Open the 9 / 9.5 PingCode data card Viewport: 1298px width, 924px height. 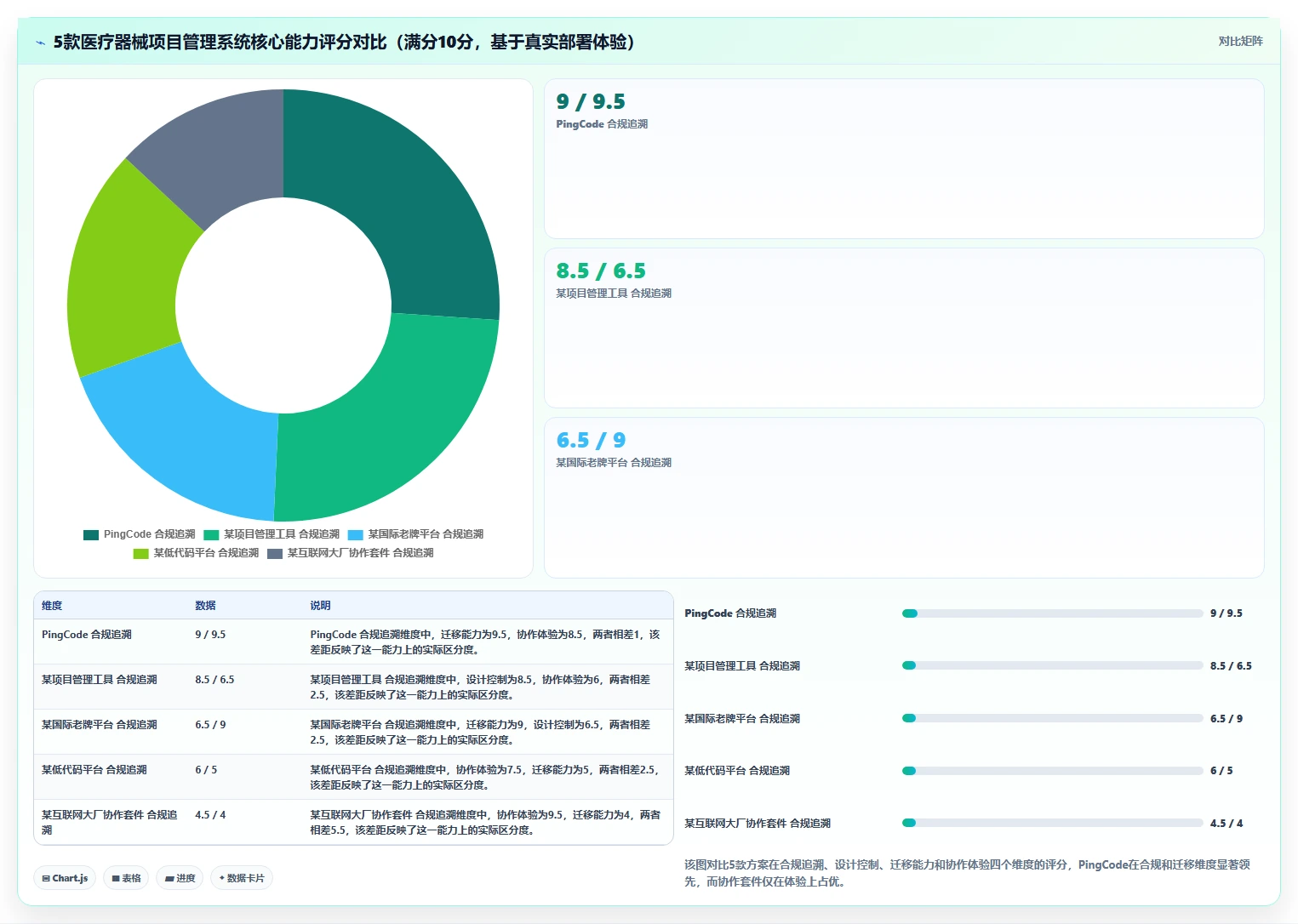[904, 158]
